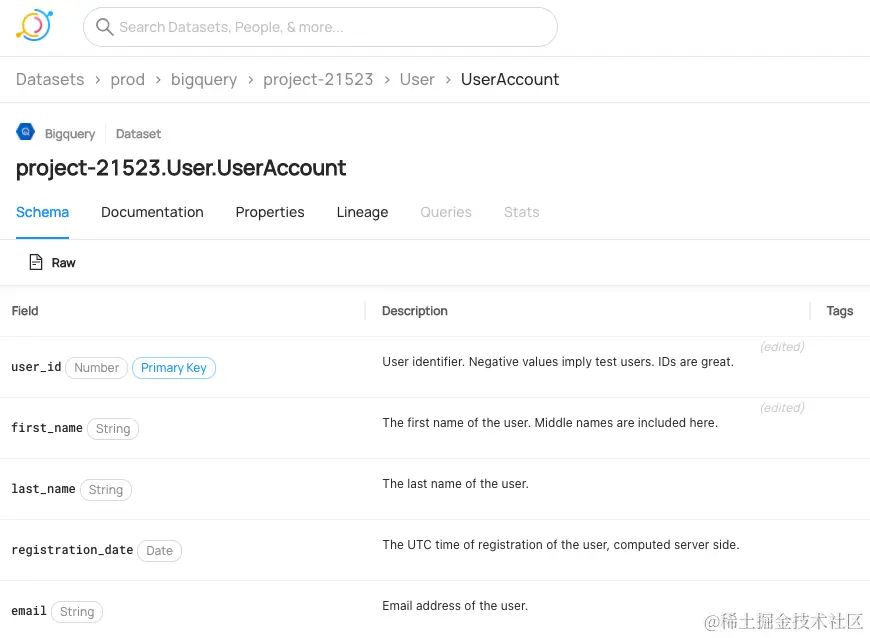Click the Raw document icon
870x638 pixels.
36,262
